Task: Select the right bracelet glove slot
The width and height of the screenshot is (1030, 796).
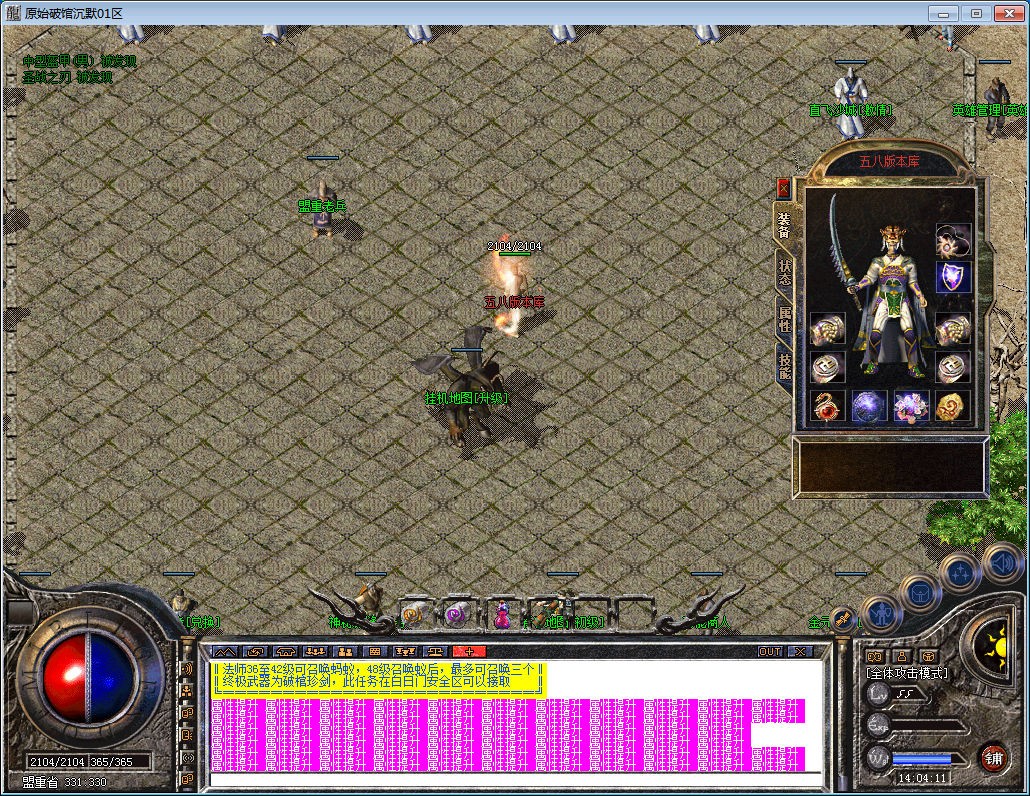Action: click(953, 328)
